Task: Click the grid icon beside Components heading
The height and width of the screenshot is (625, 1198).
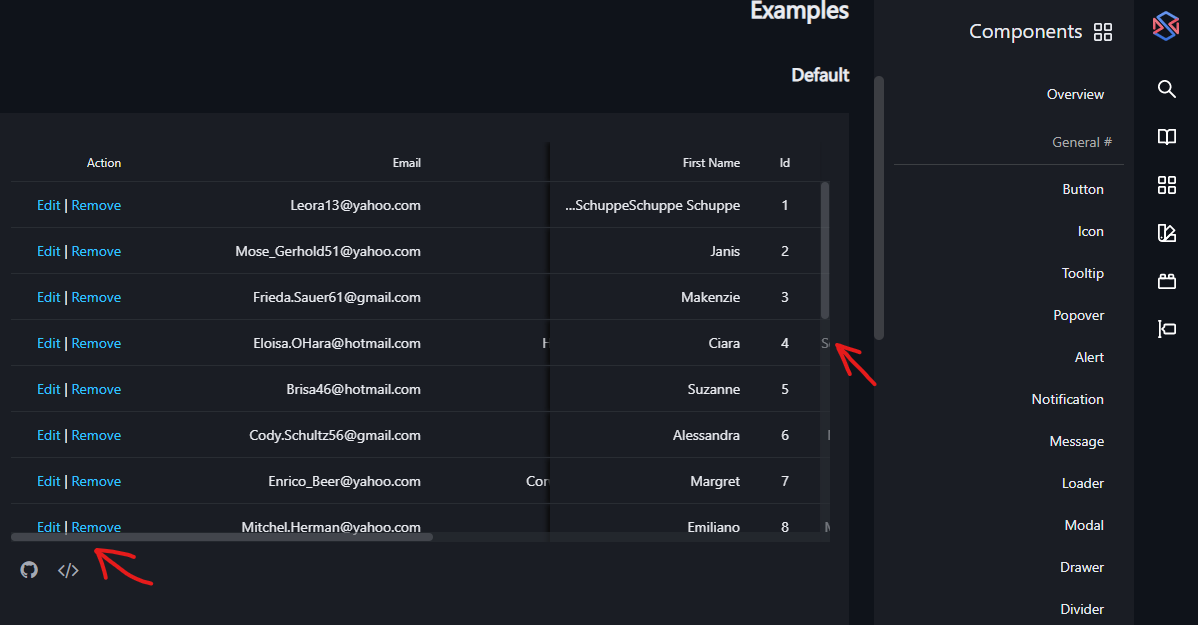Action: pyautogui.click(x=1103, y=31)
